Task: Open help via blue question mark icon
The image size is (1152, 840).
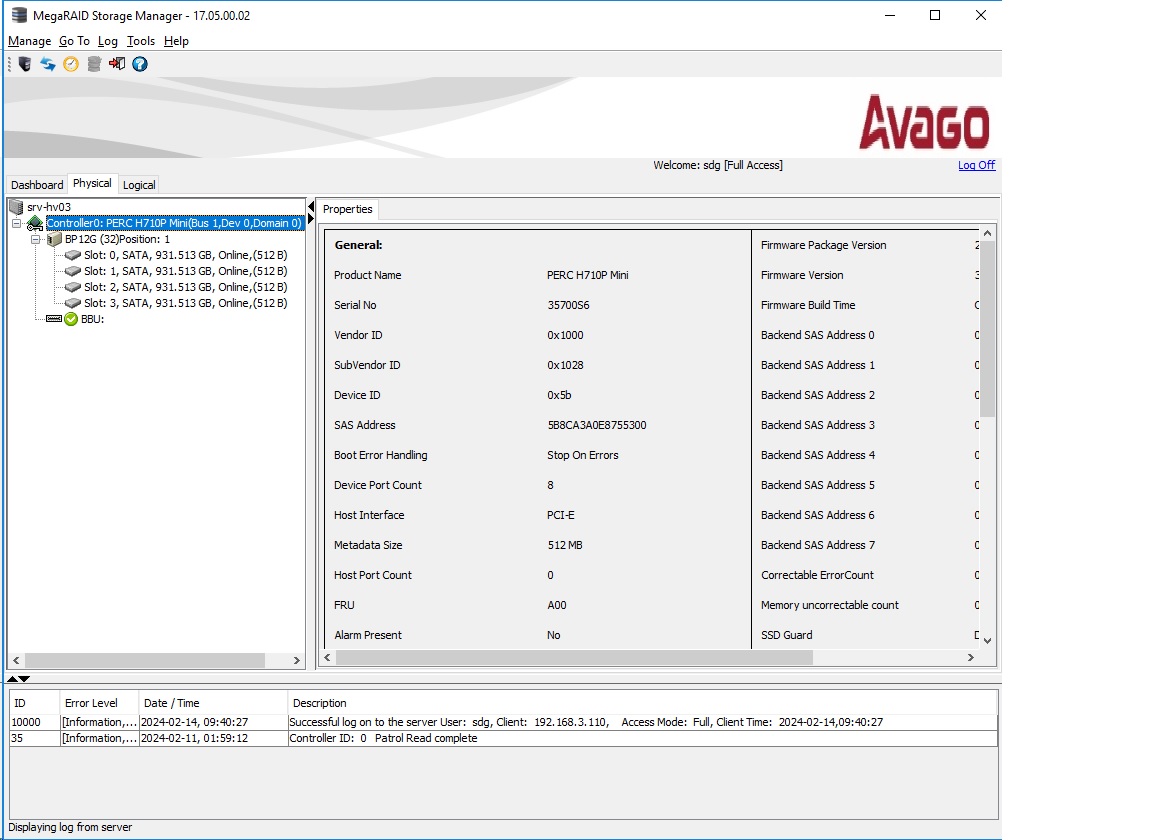Action: pos(140,64)
